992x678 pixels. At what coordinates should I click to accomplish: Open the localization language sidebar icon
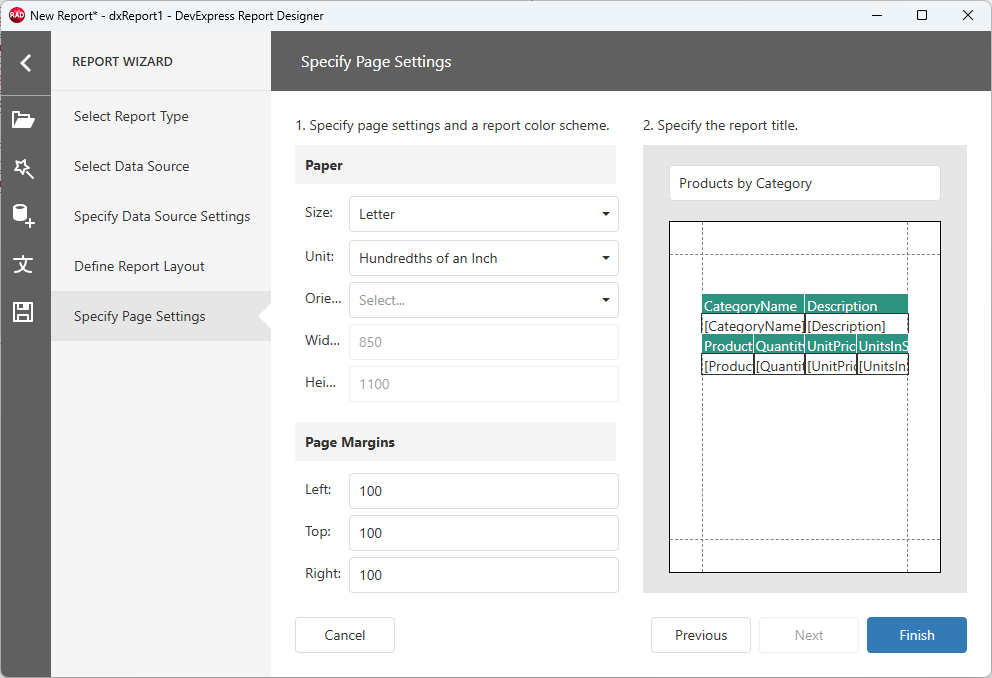tap(23, 264)
